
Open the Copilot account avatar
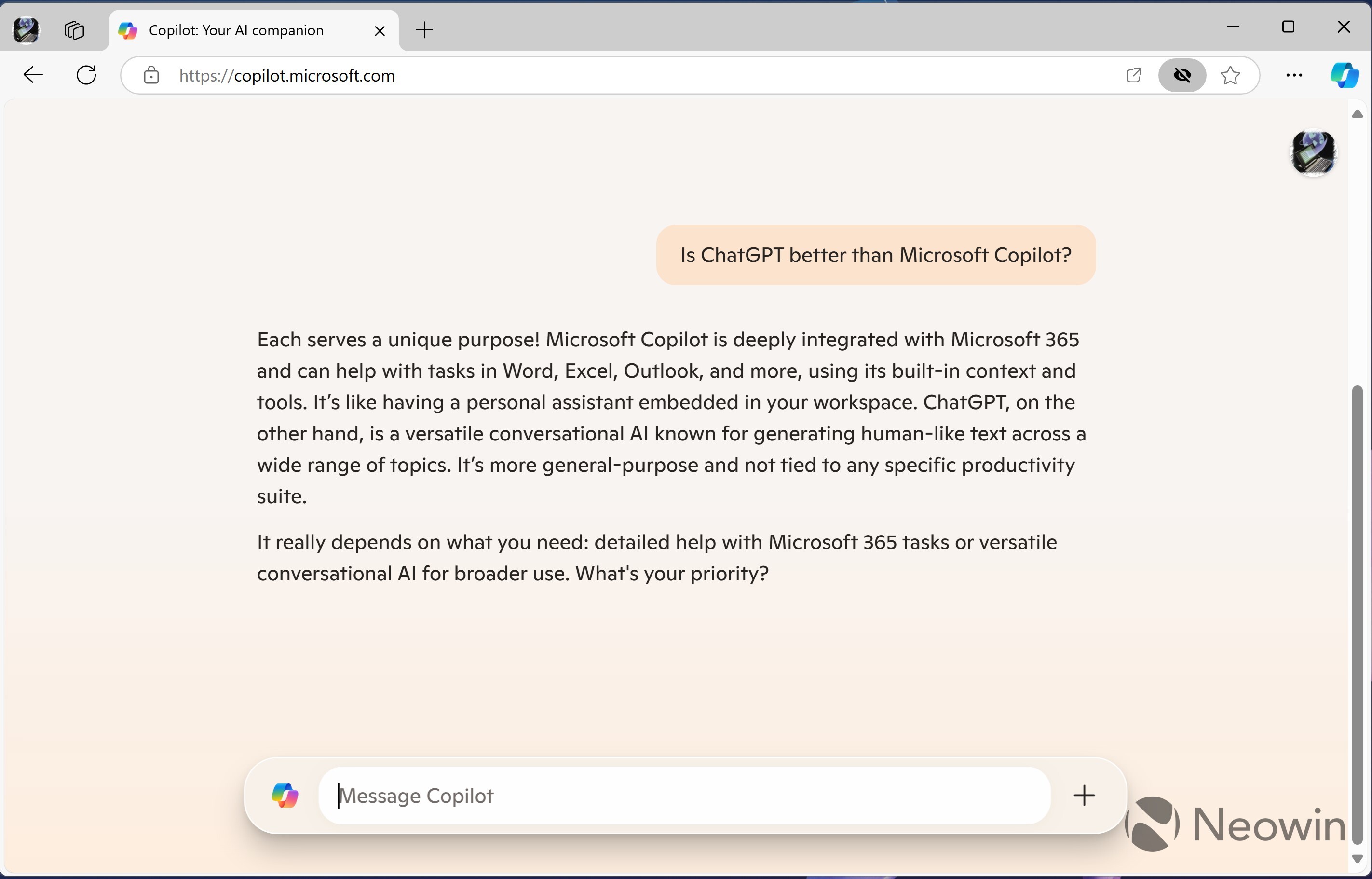point(1314,152)
